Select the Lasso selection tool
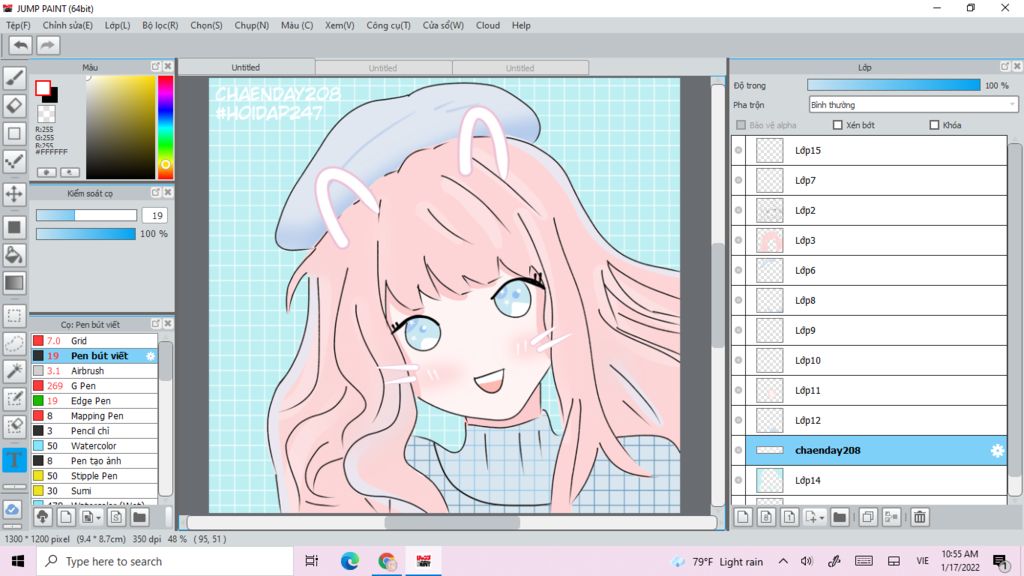The height and width of the screenshot is (576, 1024). point(14,344)
